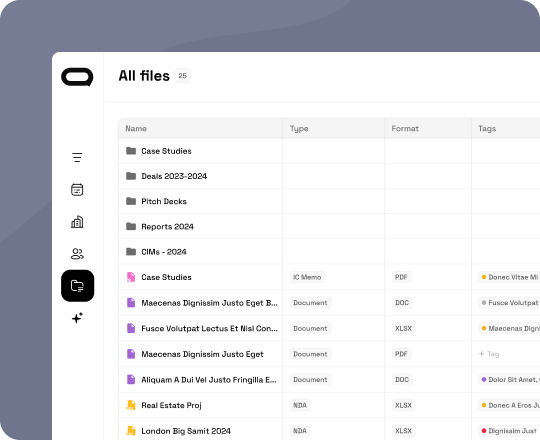The height and width of the screenshot is (440, 540).
Task: Open the calendar icon in sidebar
Action: (x=77, y=189)
